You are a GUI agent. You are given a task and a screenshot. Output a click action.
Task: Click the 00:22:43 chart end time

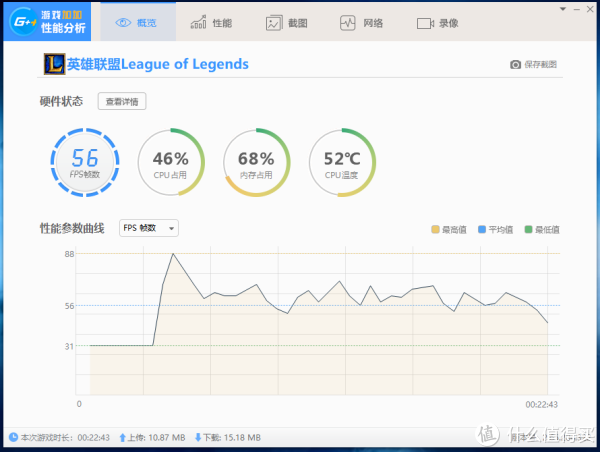pyautogui.click(x=541, y=405)
